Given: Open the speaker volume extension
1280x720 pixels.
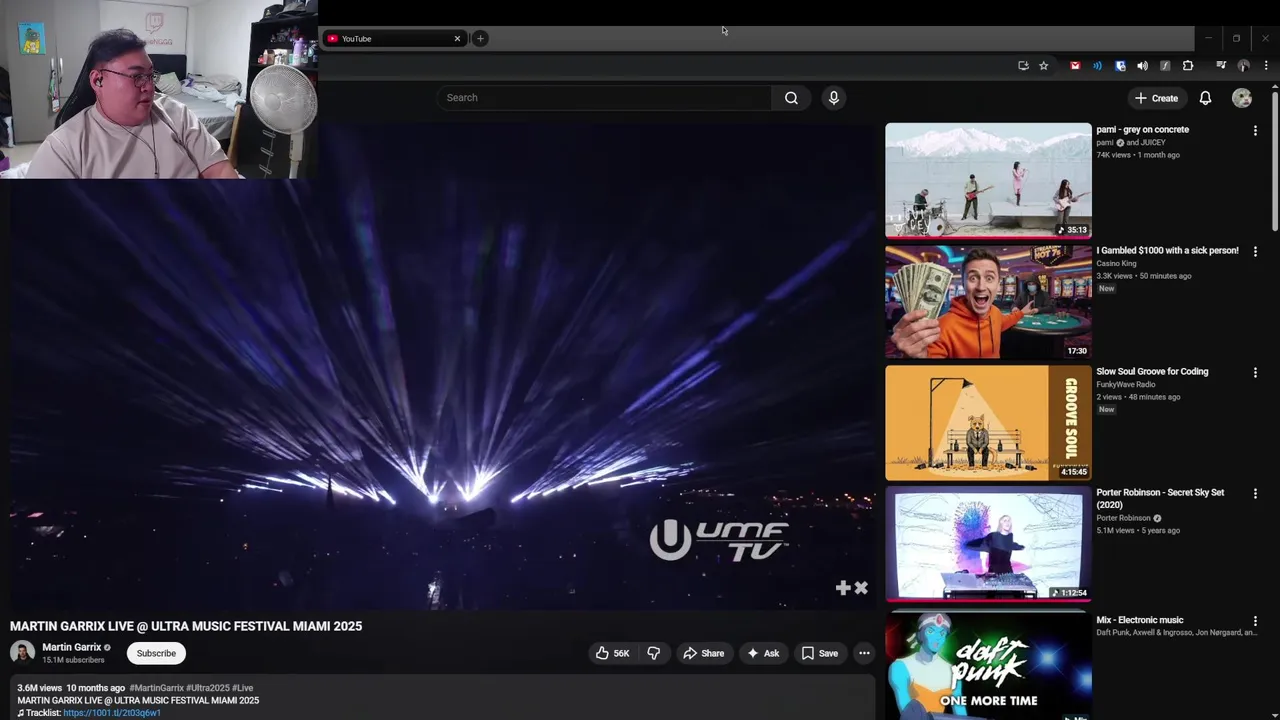Looking at the screenshot, I should coord(1142,66).
